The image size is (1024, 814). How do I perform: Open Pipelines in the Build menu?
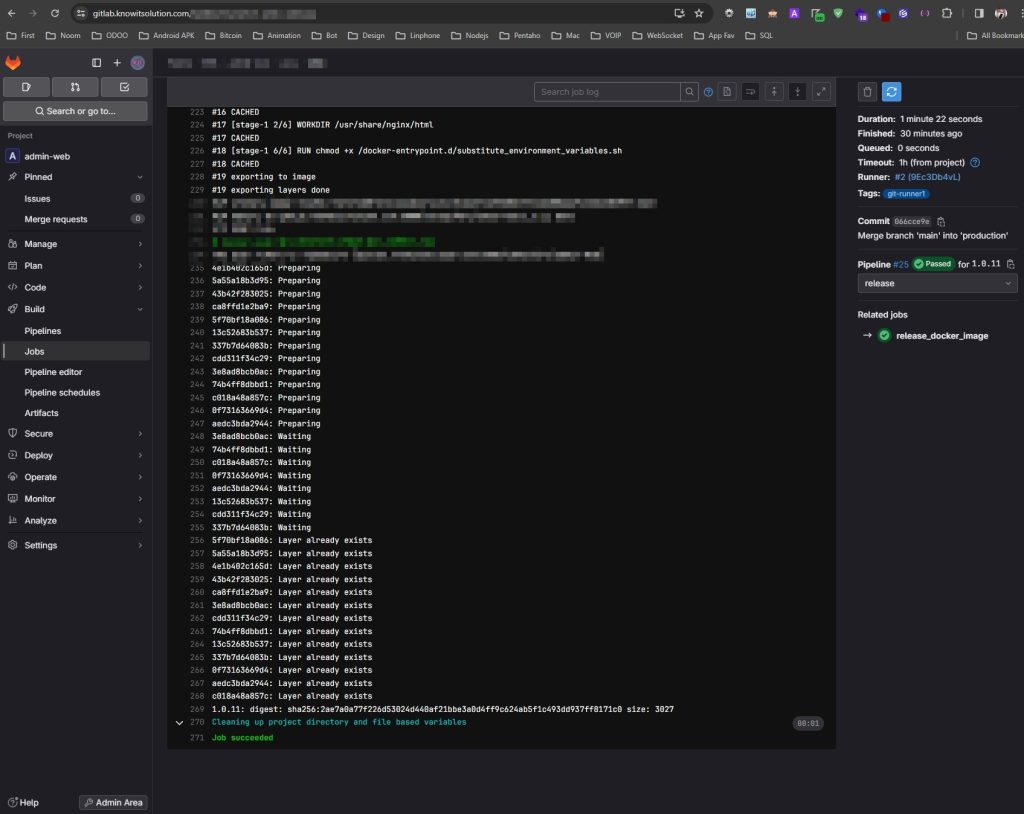click(43, 331)
